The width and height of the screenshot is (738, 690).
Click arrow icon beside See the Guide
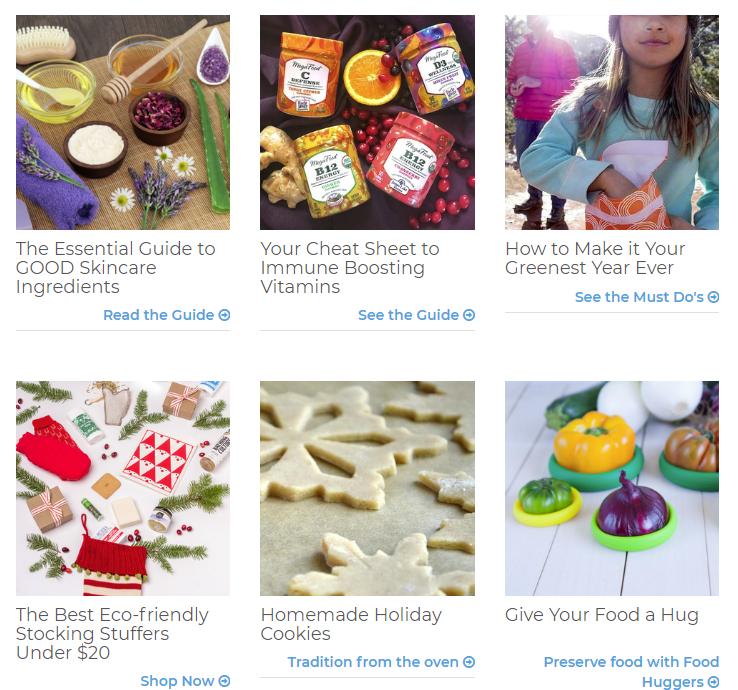coord(469,315)
